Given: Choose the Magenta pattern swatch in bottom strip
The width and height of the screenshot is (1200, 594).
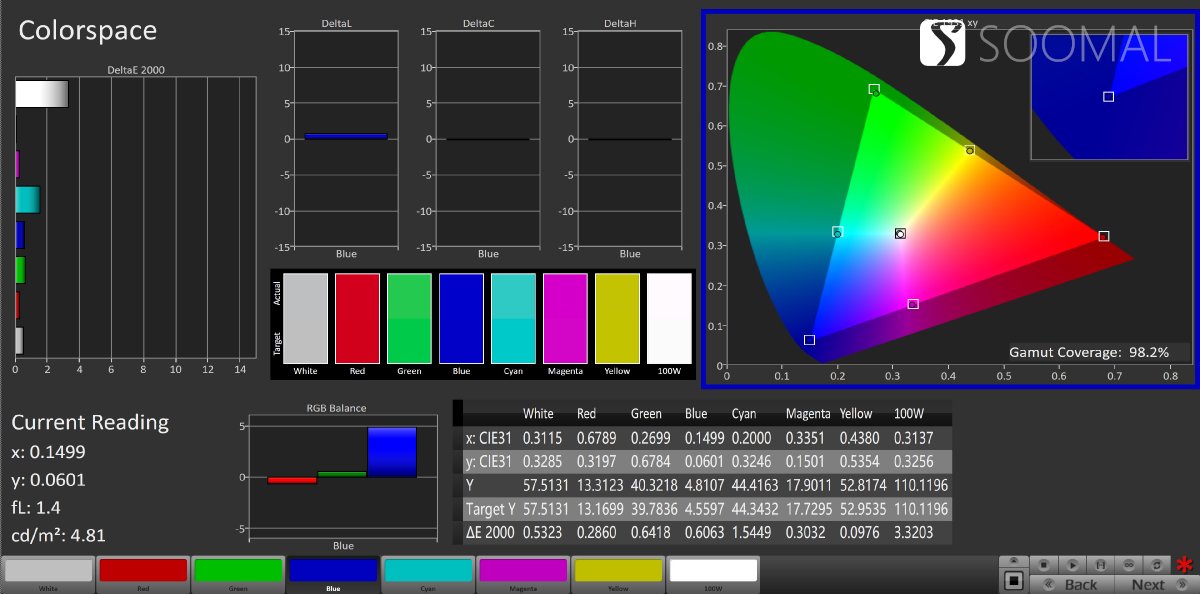Looking at the screenshot, I should coord(521,571).
